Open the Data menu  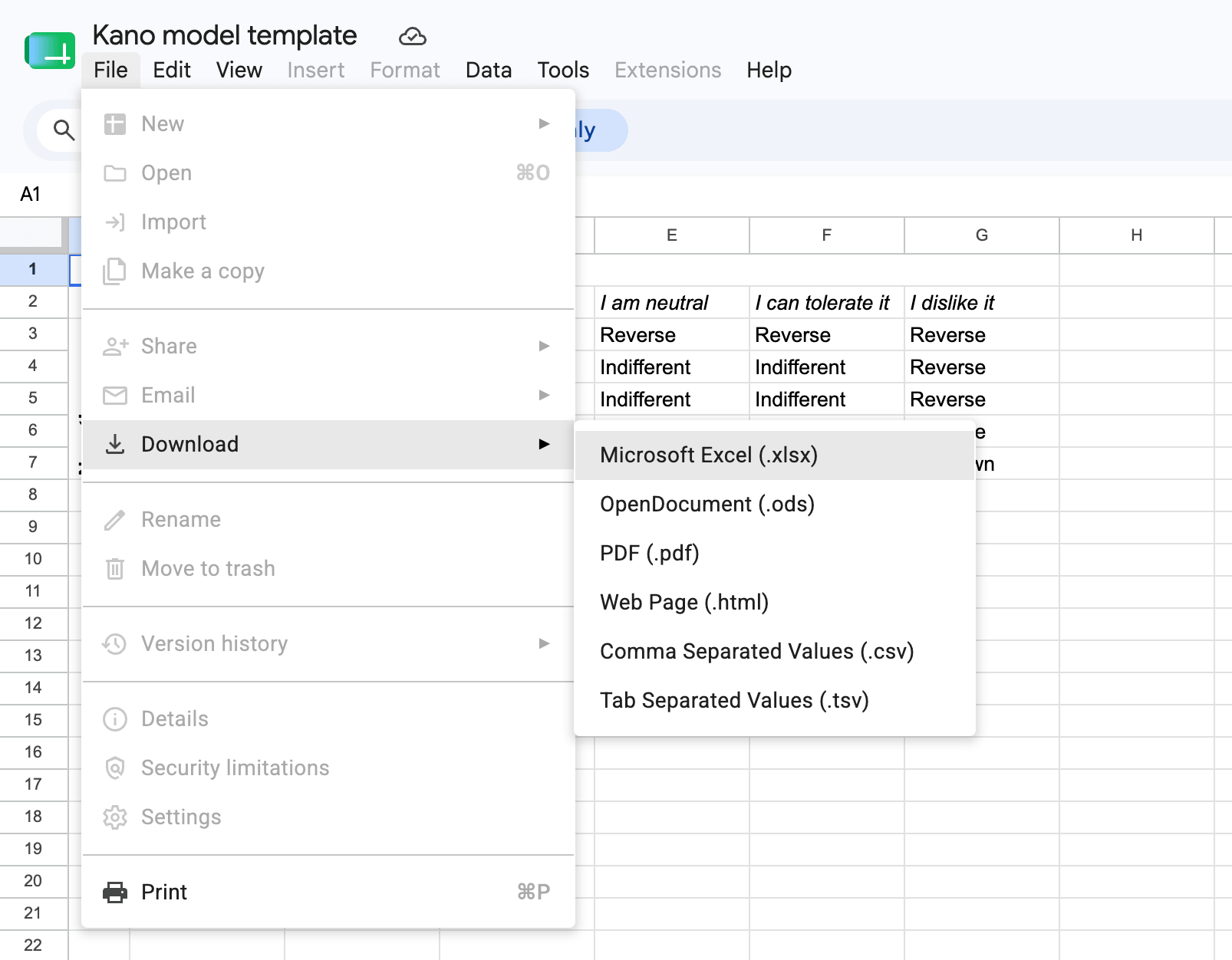(x=489, y=71)
